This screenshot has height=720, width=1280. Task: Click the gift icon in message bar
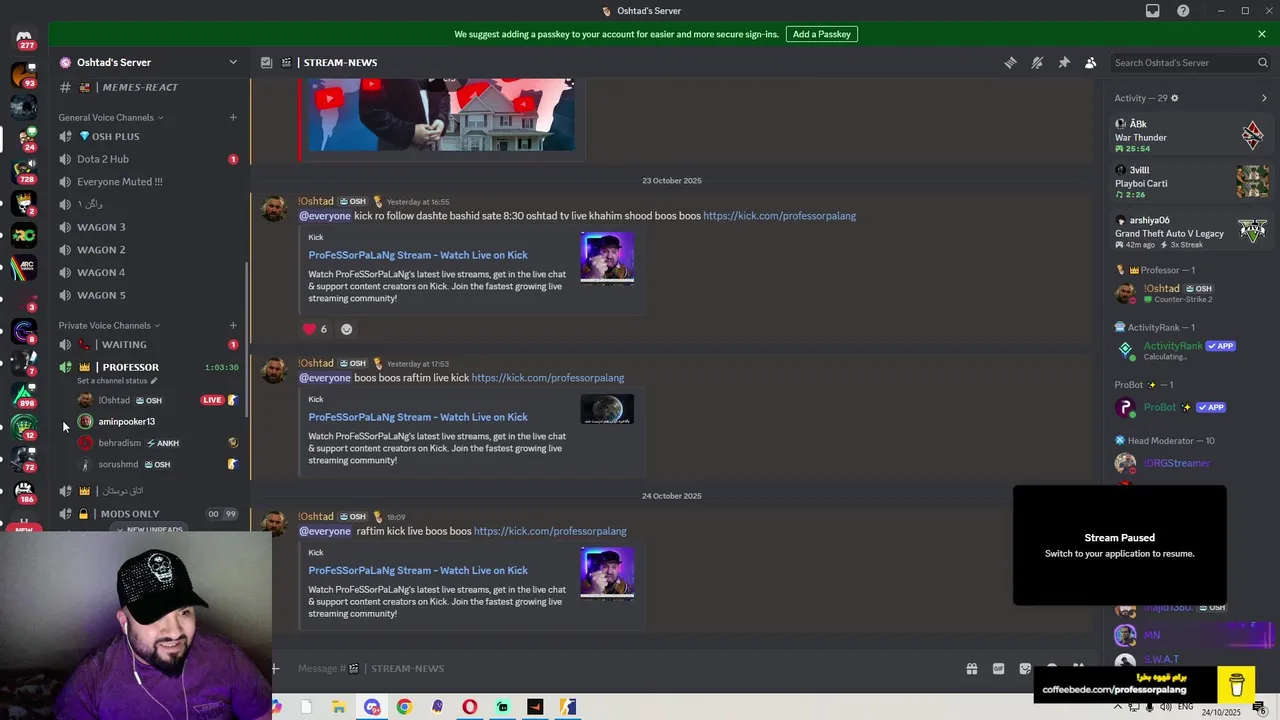[971, 669]
